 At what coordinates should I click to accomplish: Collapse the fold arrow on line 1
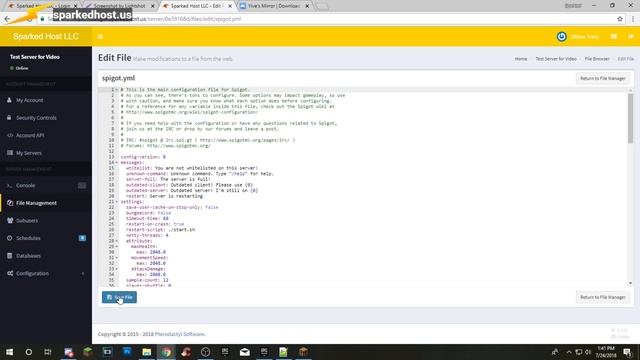pos(117,90)
